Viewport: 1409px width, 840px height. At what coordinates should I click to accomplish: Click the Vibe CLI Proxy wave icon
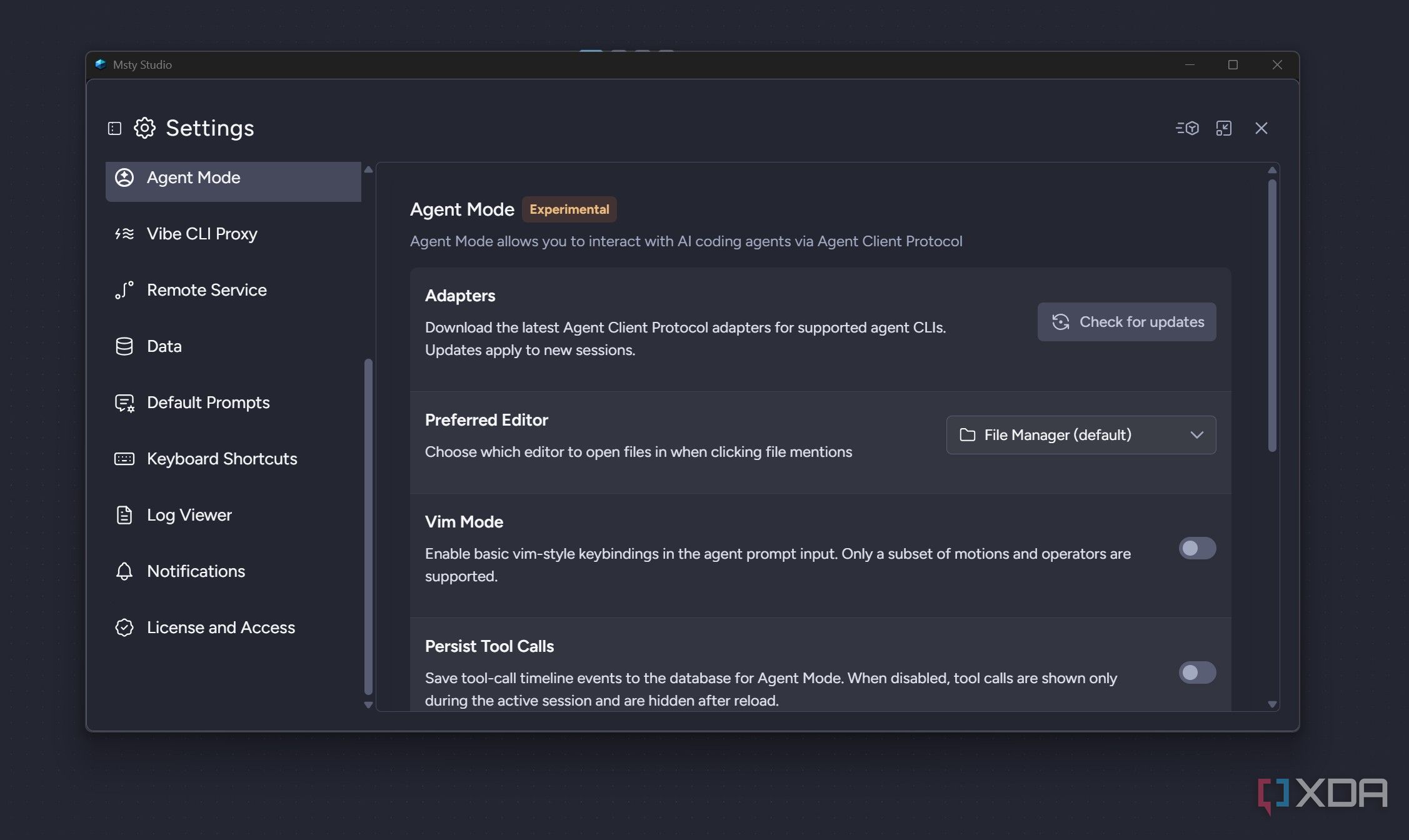(x=124, y=234)
